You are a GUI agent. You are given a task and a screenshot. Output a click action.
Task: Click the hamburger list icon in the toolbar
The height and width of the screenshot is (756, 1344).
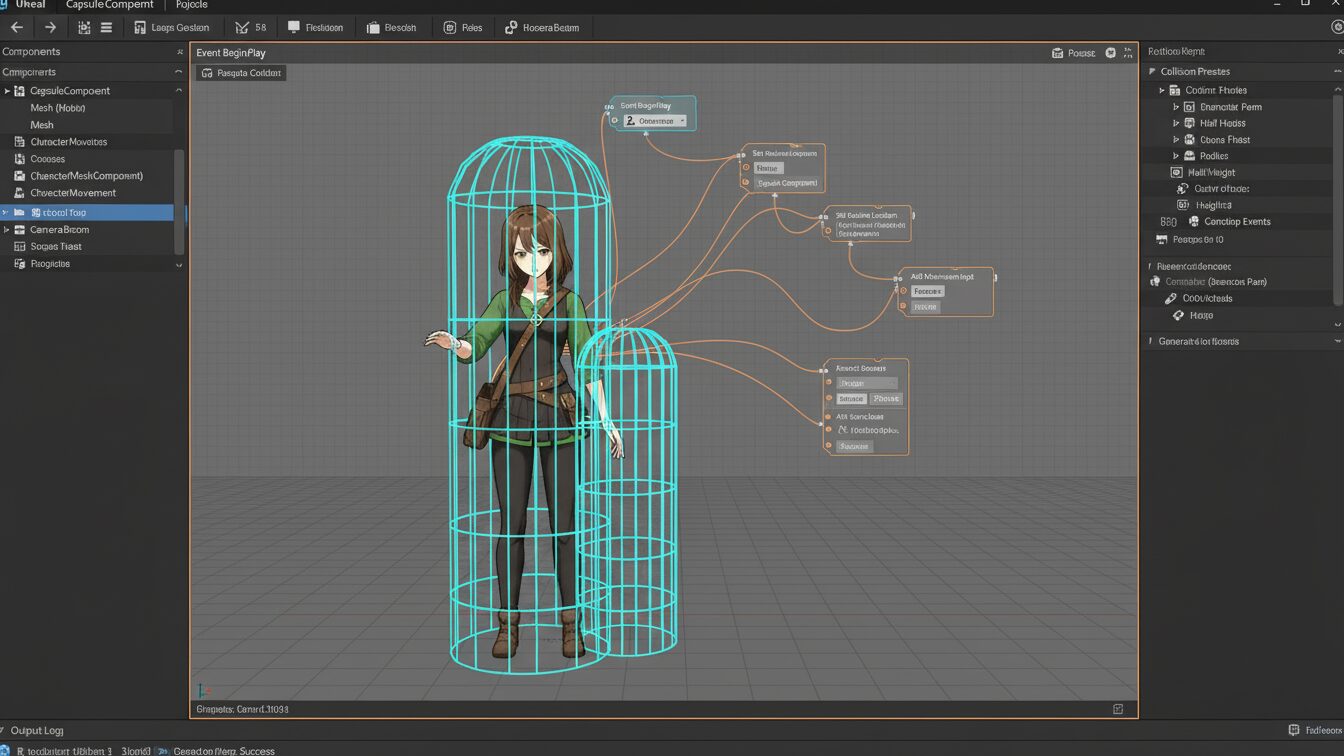coord(106,28)
